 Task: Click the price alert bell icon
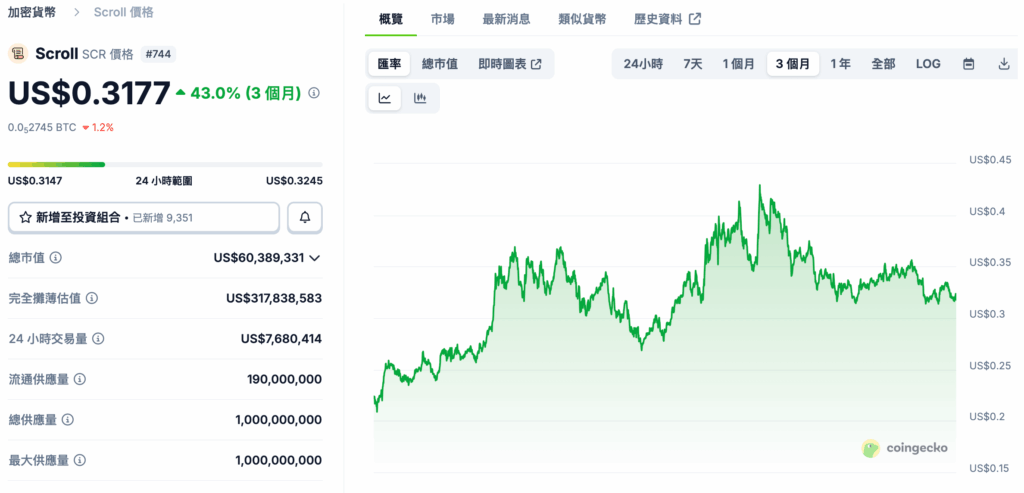pos(305,218)
